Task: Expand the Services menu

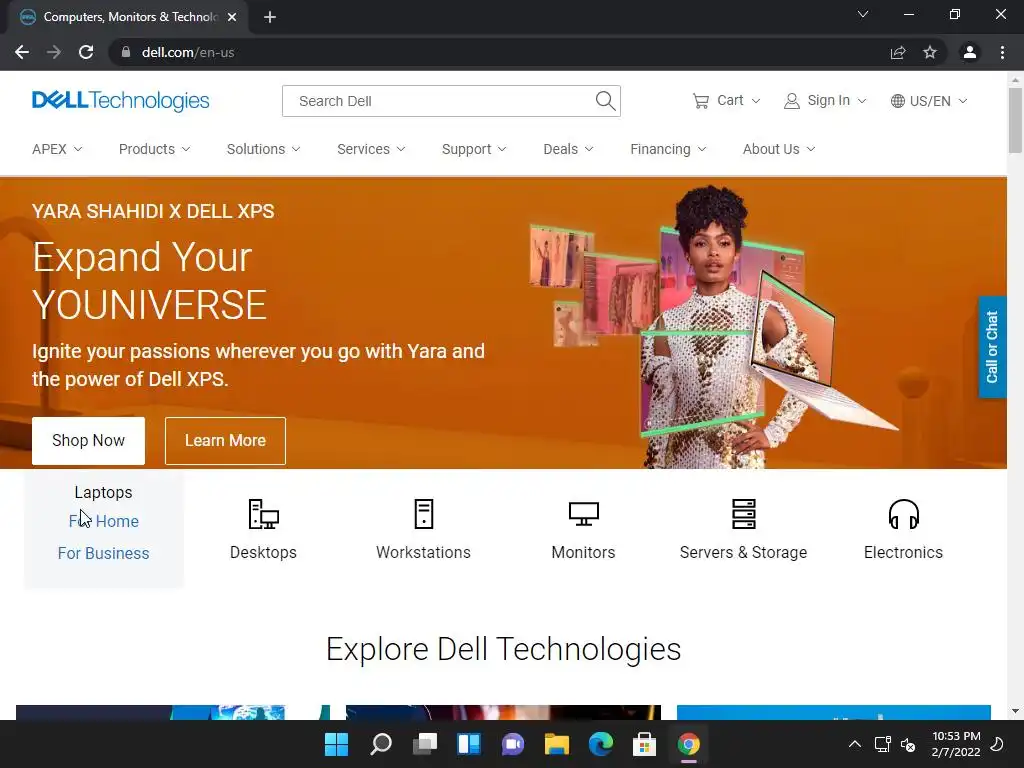Action: point(371,149)
